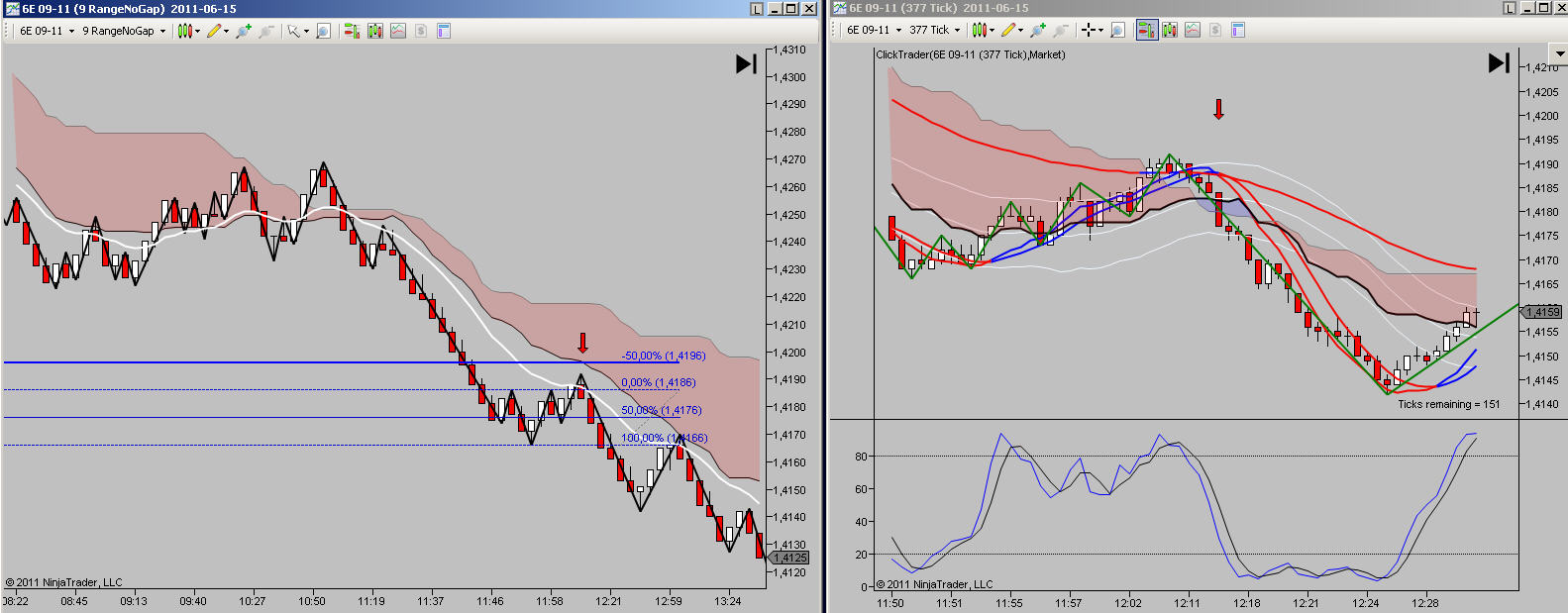This screenshot has width=1568, height=613.
Task: Select pencil drawing tools icon in 377 Tick chart
Action: [1007, 30]
